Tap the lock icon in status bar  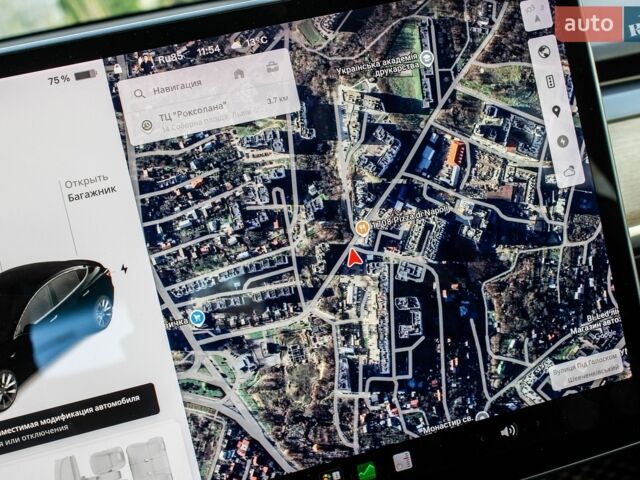(118, 69)
